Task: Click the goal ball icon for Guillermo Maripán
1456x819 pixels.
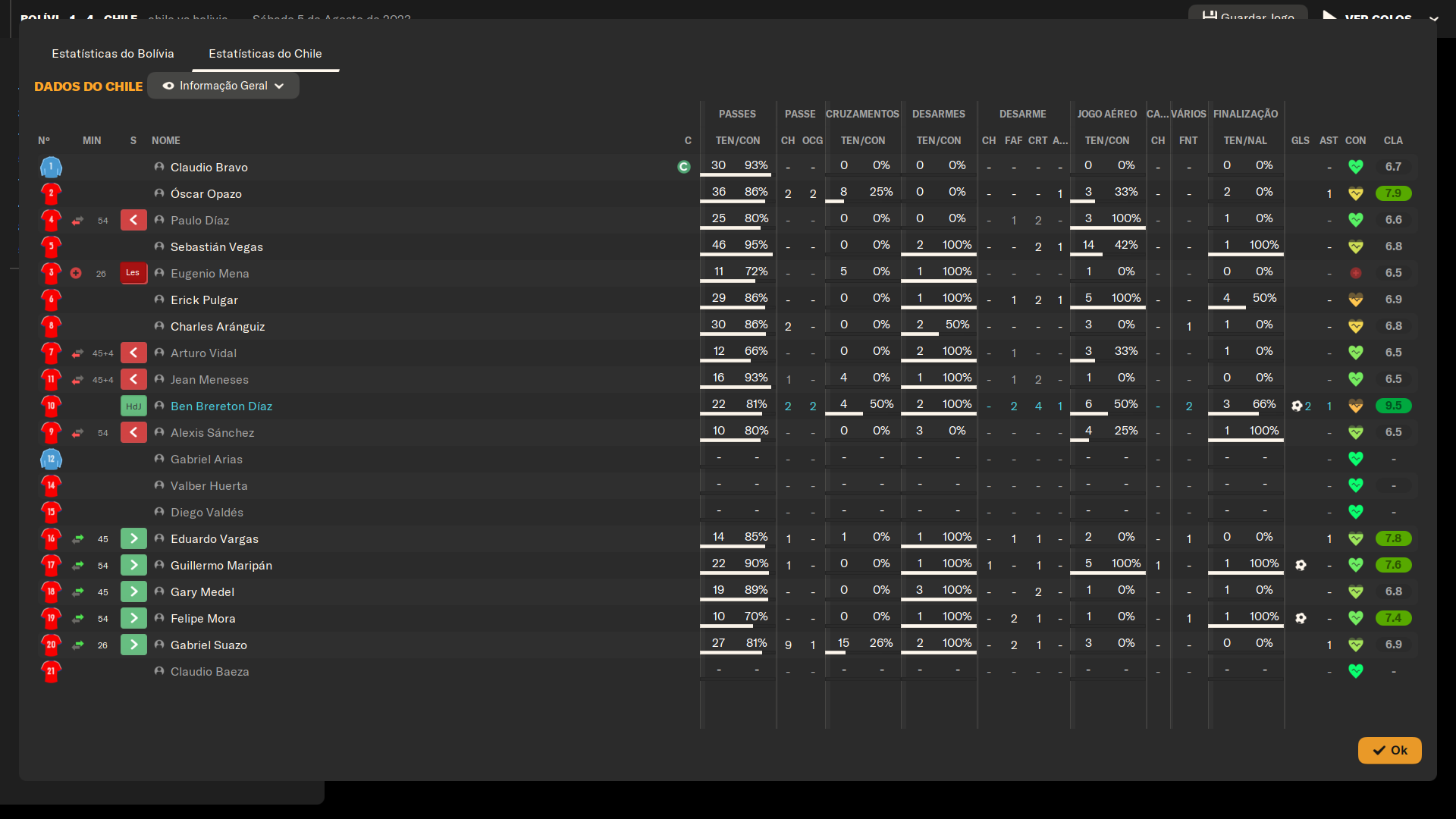Action: [1301, 565]
